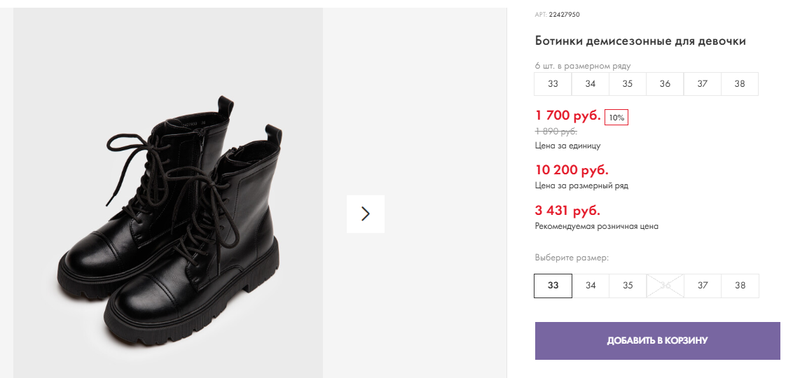Pick size 35 under Выберите размер
Image resolution: width=800 pixels, height=378 pixels.
click(628, 286)
